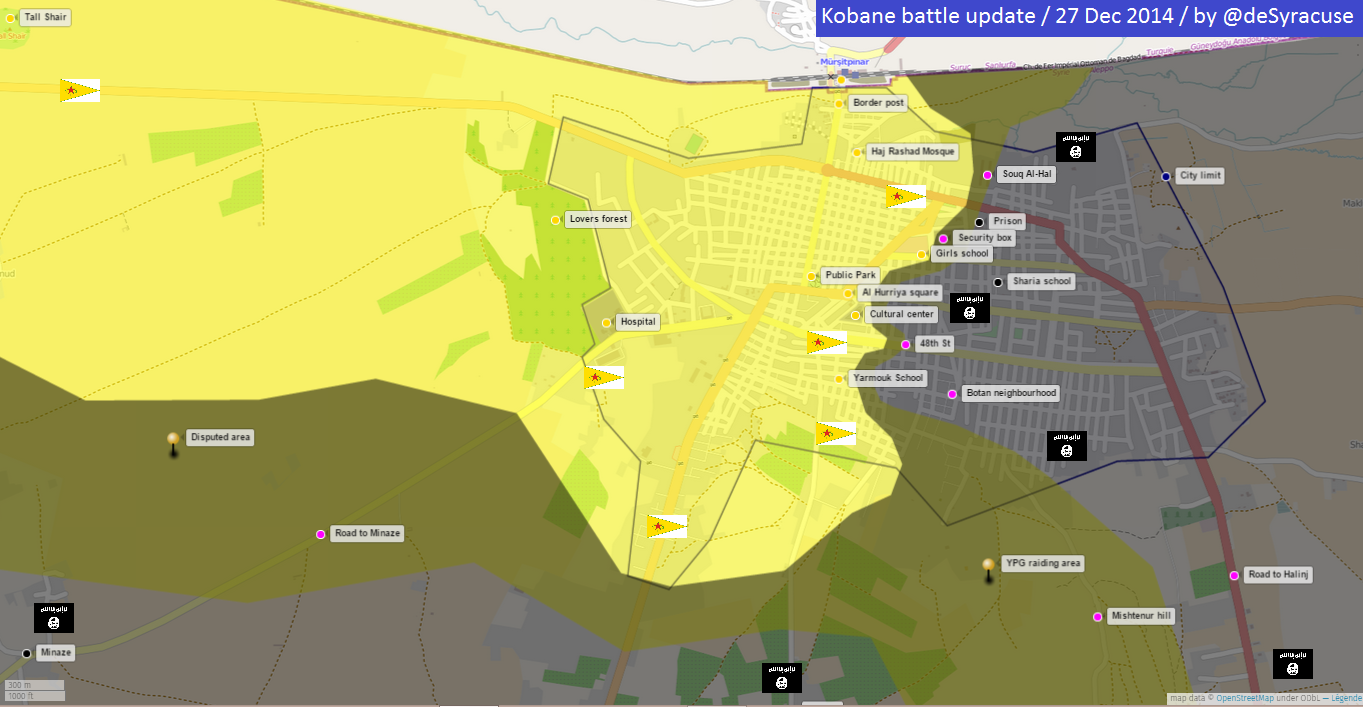Click the black dot for Minaze
This screenshot has width=1363, height=707.
(27, 653)
